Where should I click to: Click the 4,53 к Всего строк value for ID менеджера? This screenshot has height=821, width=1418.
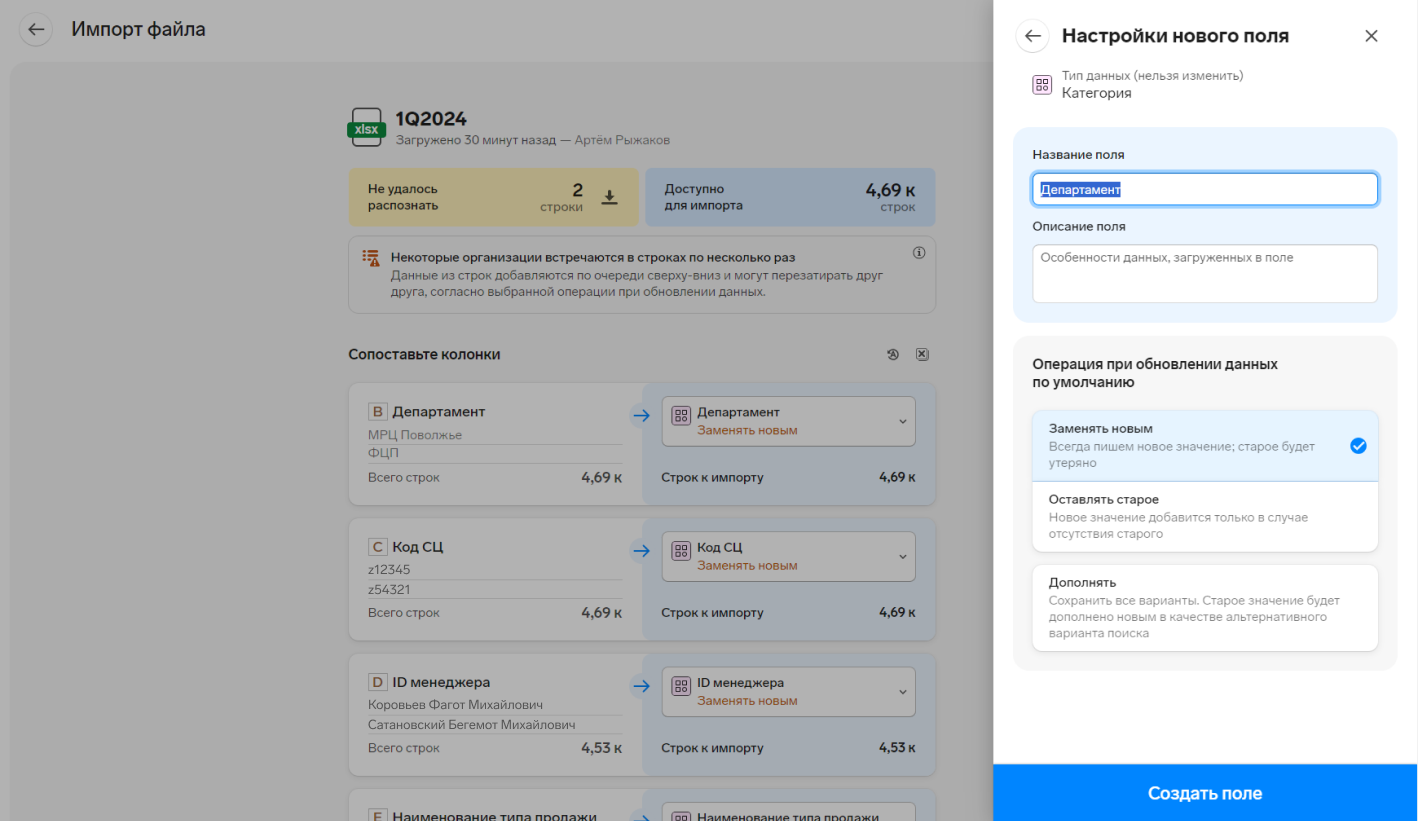point(602,748)
